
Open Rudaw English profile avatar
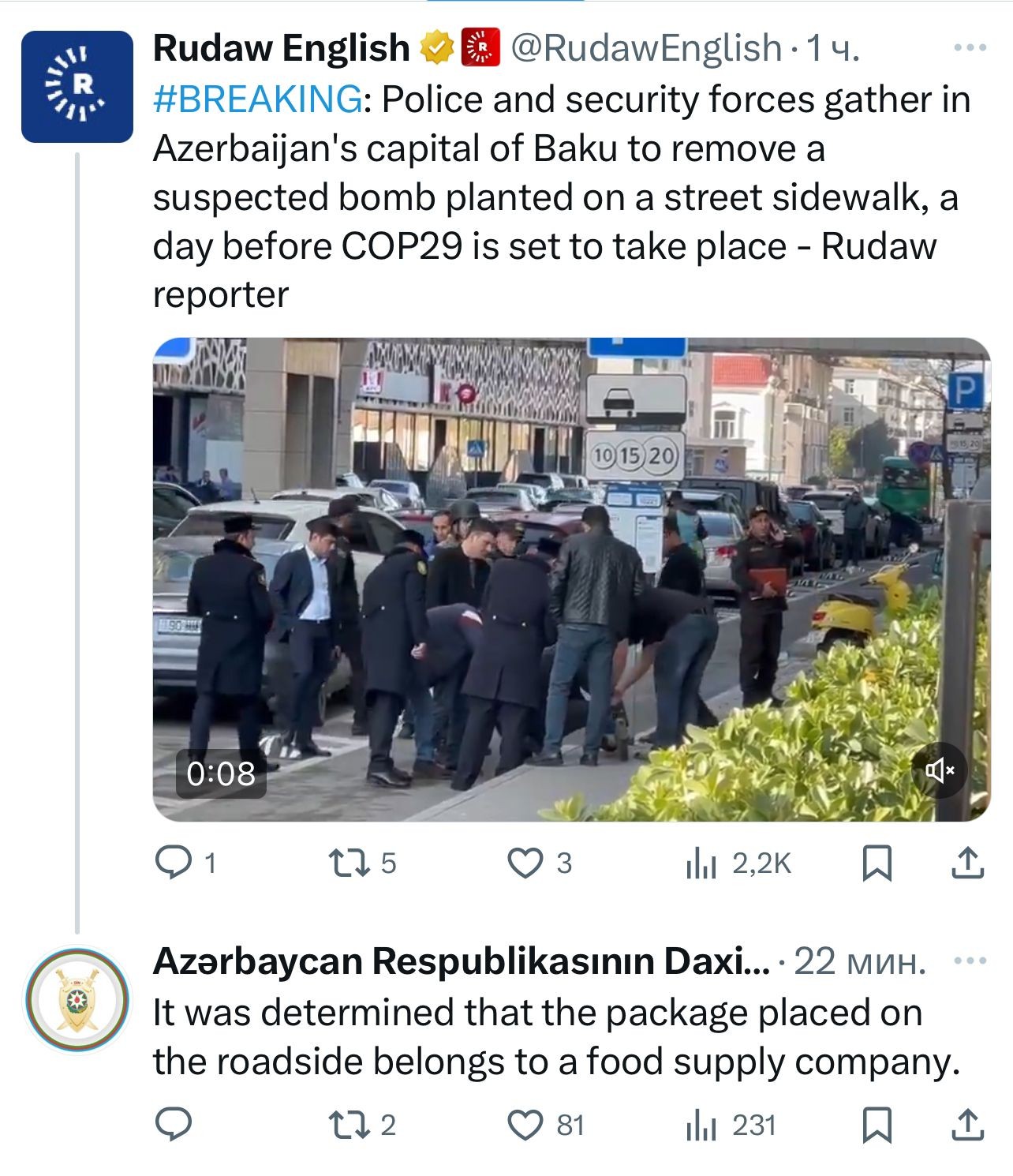(x=77, y=87)
